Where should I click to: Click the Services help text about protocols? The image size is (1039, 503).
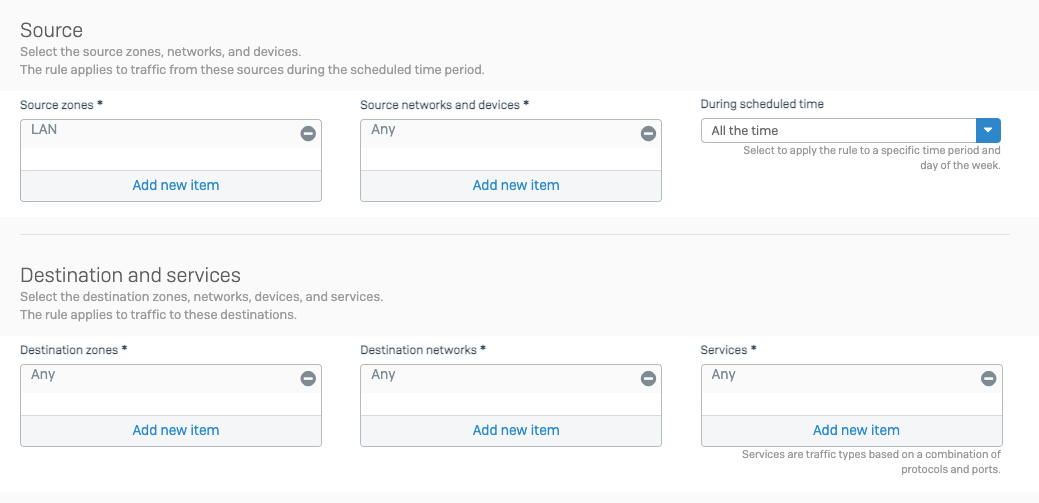click(x=871, y=462)
